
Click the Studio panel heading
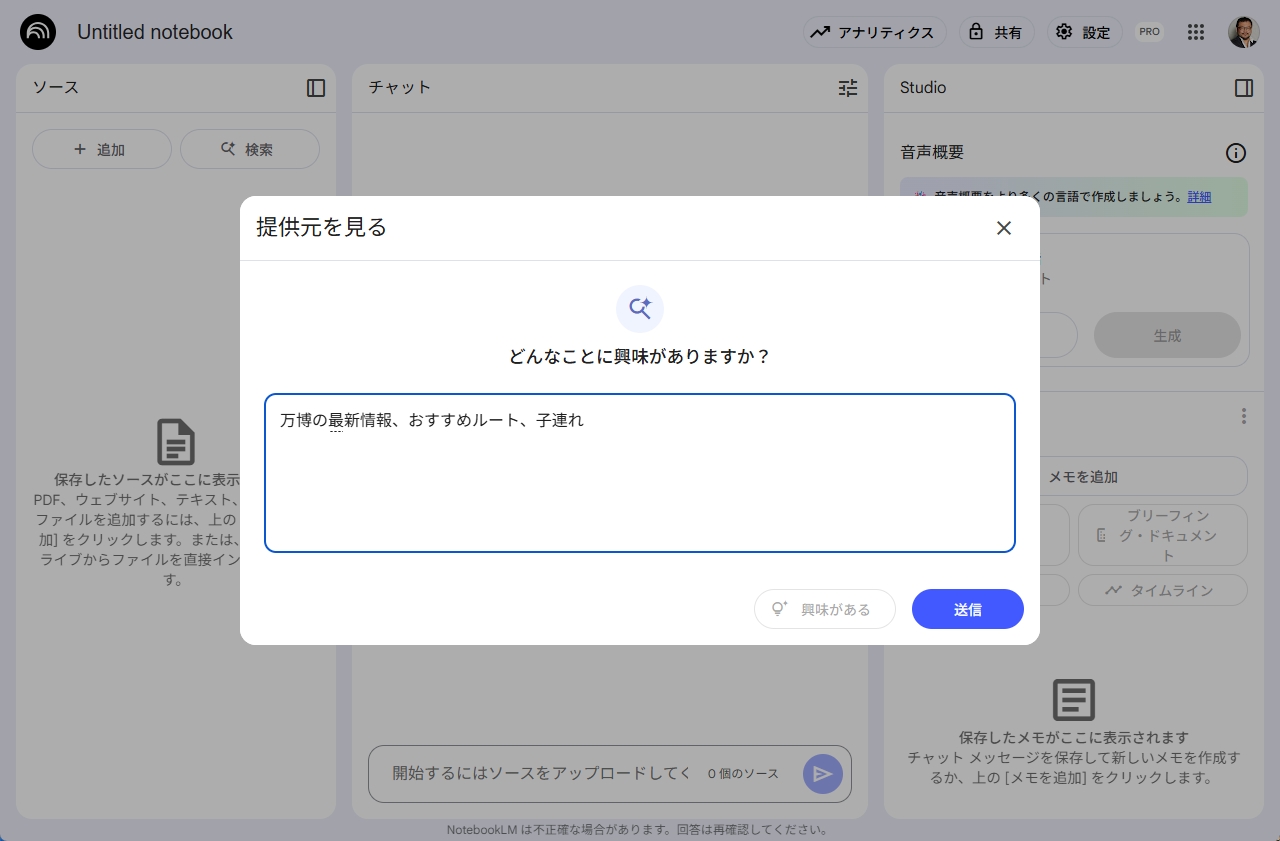[923, 87]
